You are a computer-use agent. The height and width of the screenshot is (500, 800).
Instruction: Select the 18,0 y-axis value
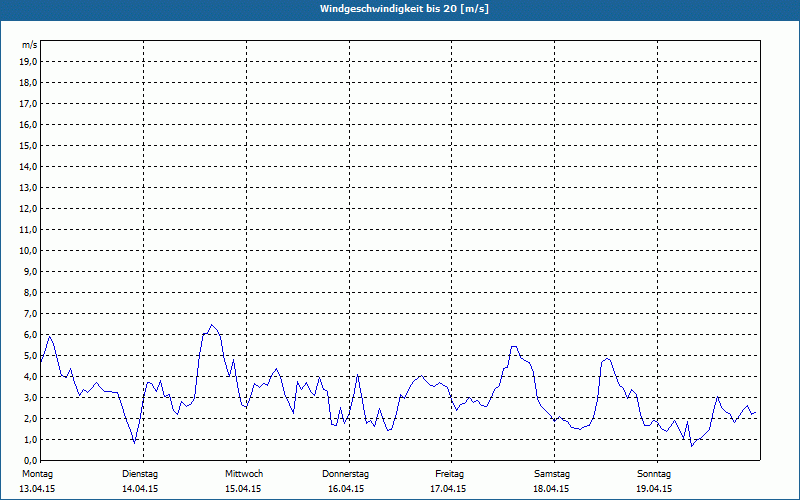point(28,83)
